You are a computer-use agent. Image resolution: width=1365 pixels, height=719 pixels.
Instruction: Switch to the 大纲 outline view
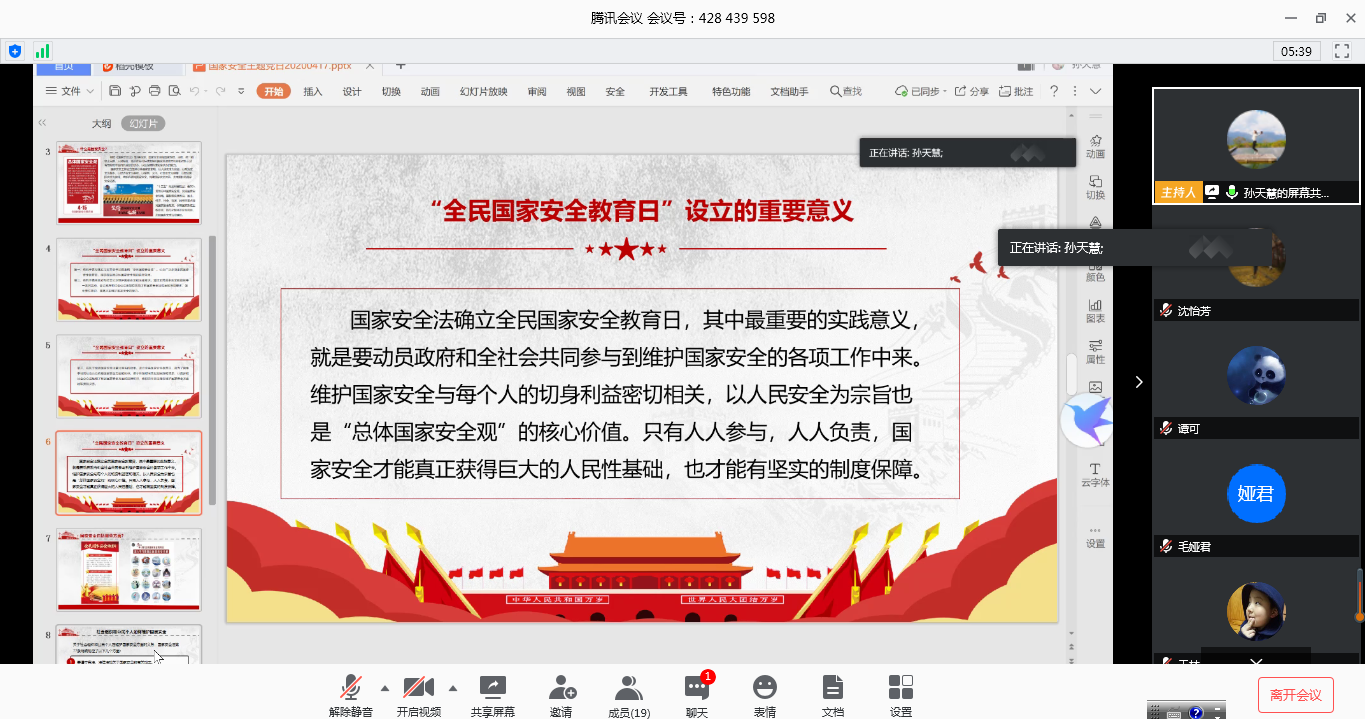point(101,124)
